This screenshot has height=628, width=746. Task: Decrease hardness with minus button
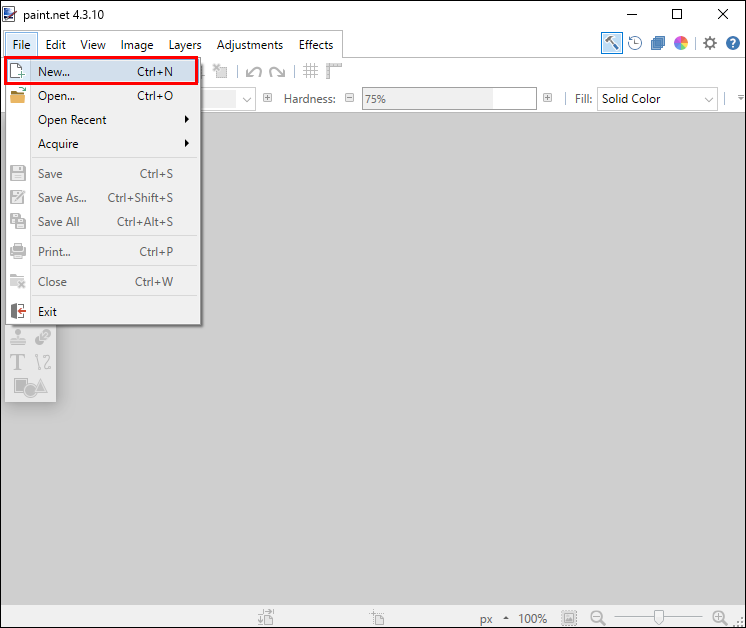pos(350,98)
